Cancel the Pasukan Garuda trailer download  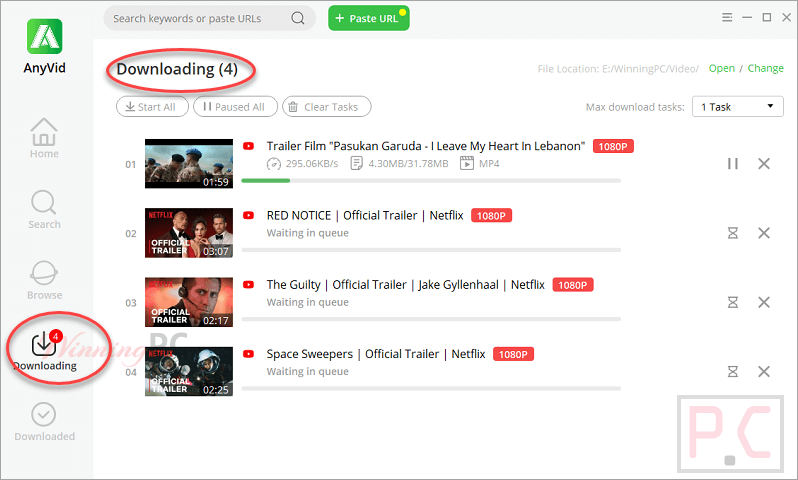click(763, 163)
